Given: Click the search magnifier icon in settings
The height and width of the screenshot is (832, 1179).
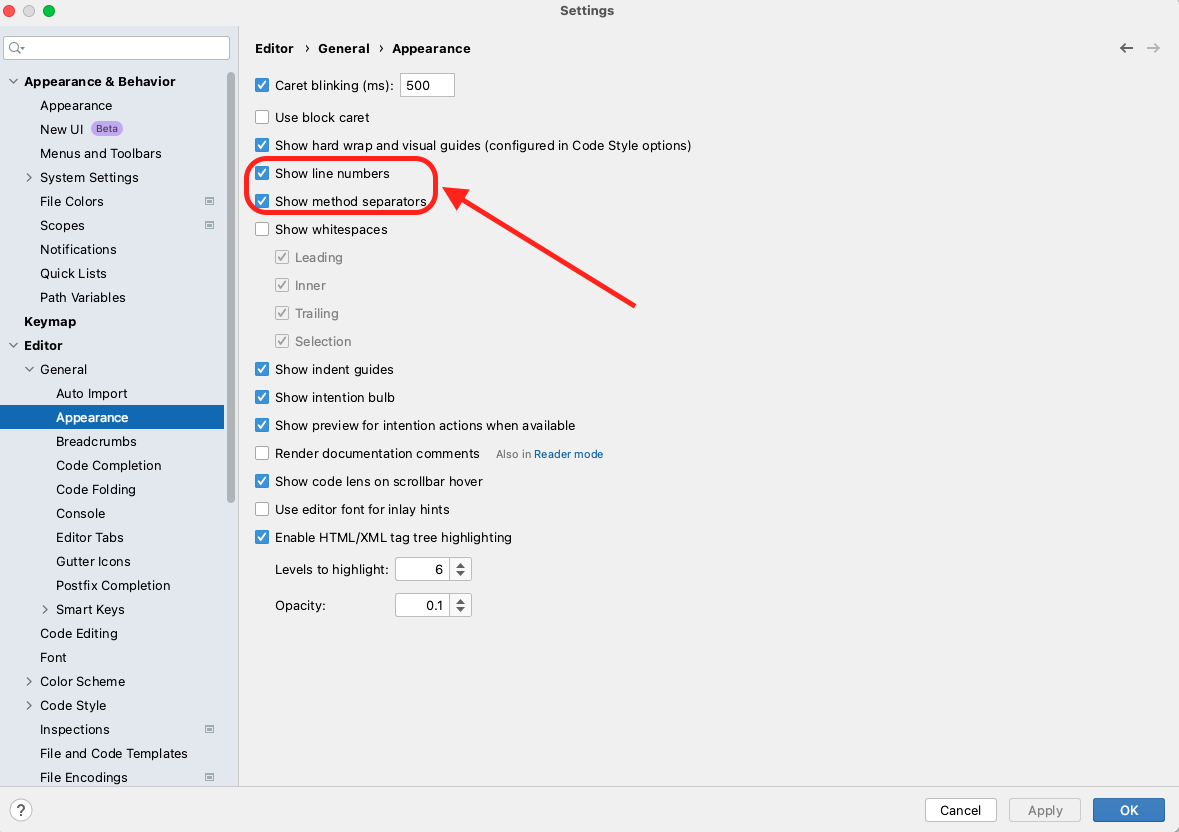Looking at the screenshot, I should click(x=16, y=48).
